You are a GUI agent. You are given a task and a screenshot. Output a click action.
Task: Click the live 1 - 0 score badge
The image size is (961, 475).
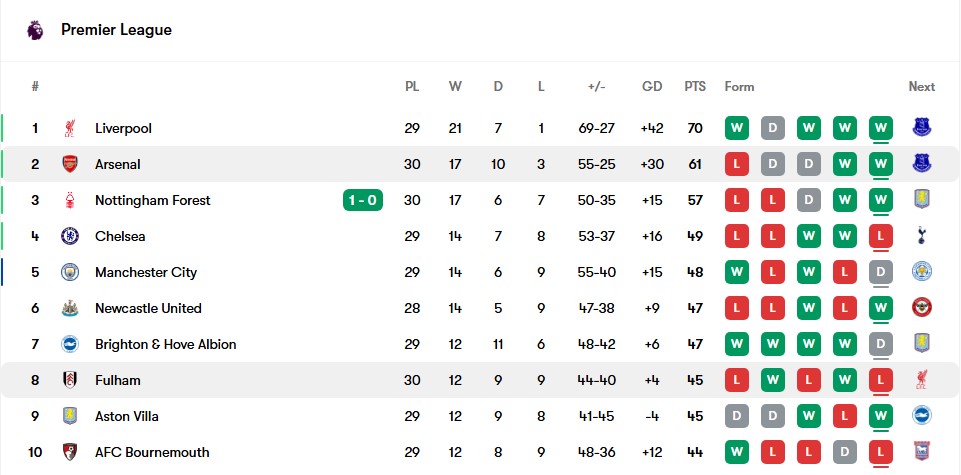[x=363, y=200]
